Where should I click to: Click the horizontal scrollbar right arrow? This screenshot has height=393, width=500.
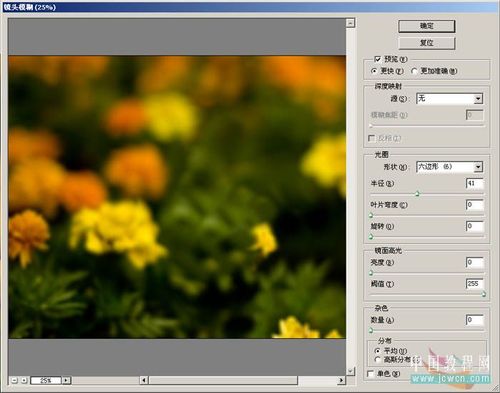point(341,380)
